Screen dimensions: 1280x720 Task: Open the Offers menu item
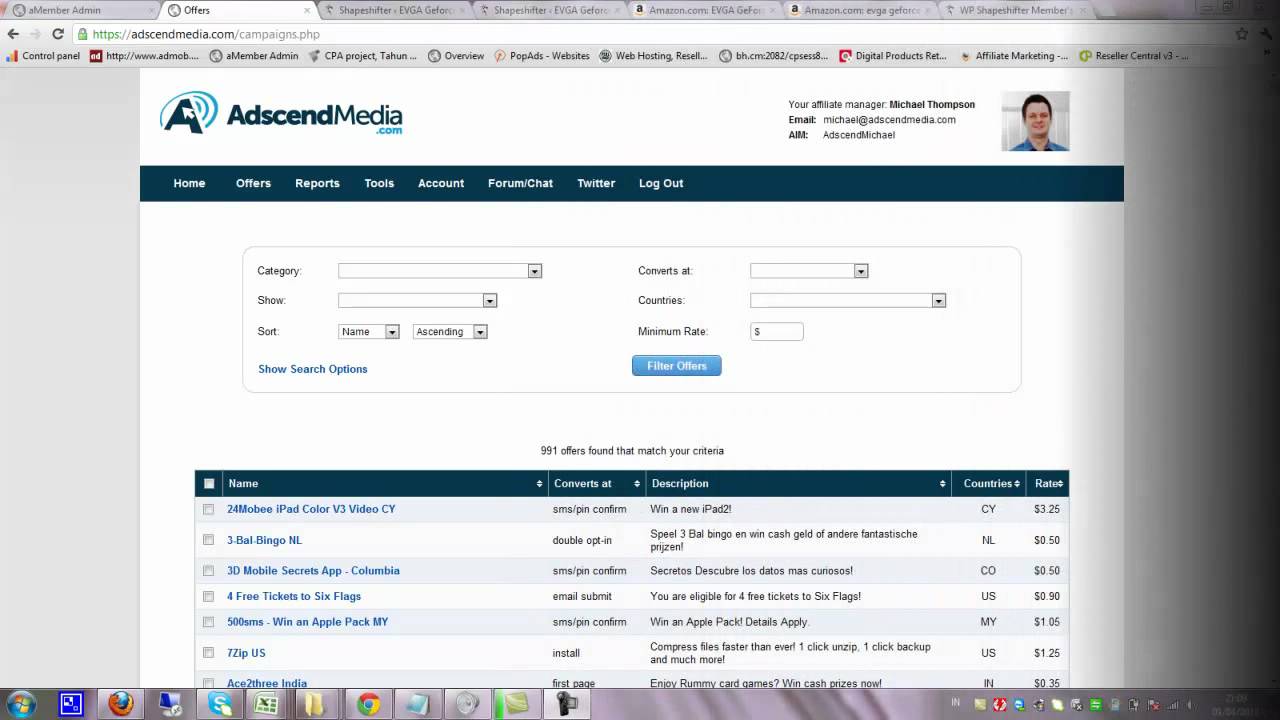(253, 183)
